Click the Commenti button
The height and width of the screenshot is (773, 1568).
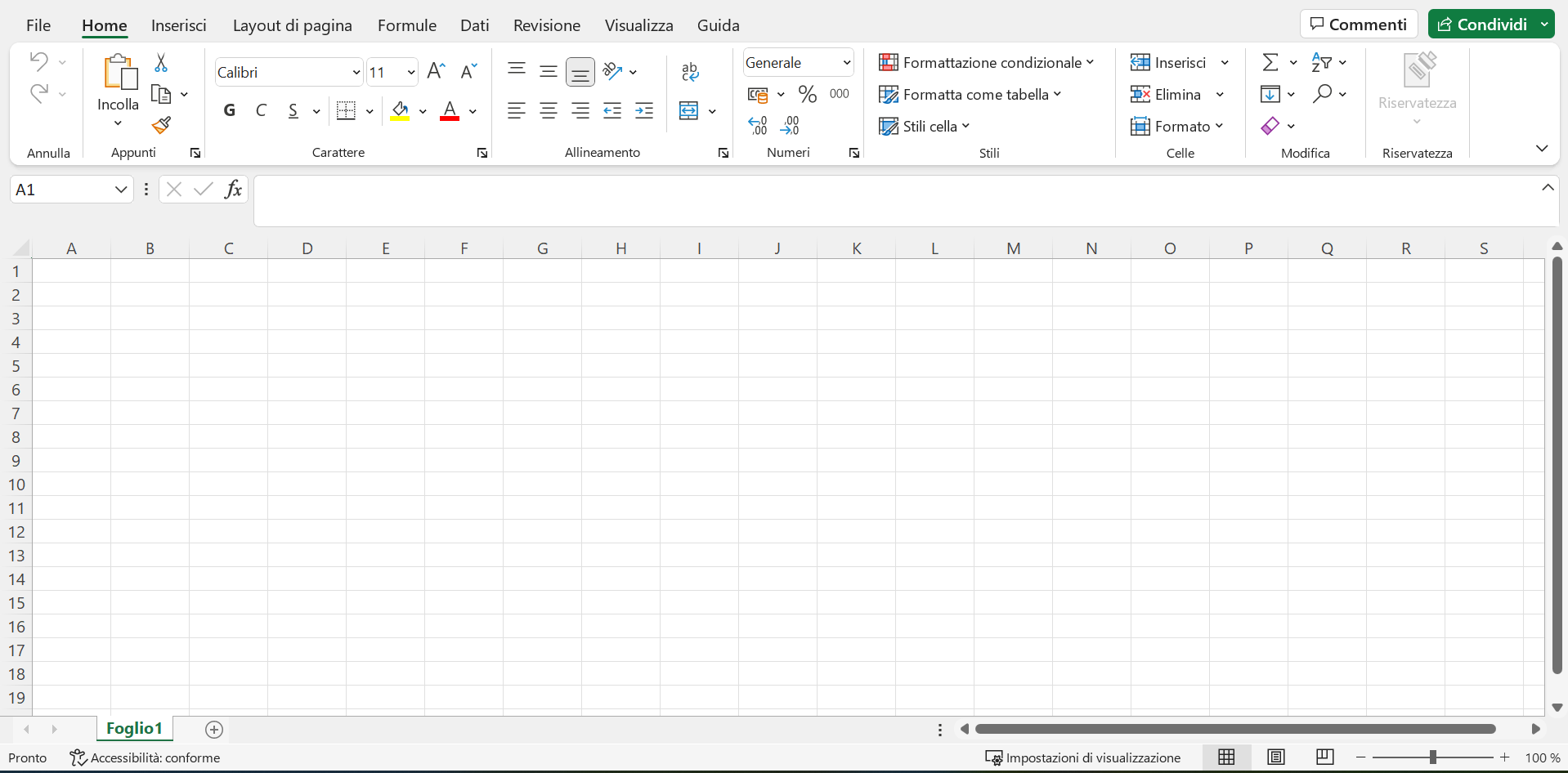point(1359,25)
